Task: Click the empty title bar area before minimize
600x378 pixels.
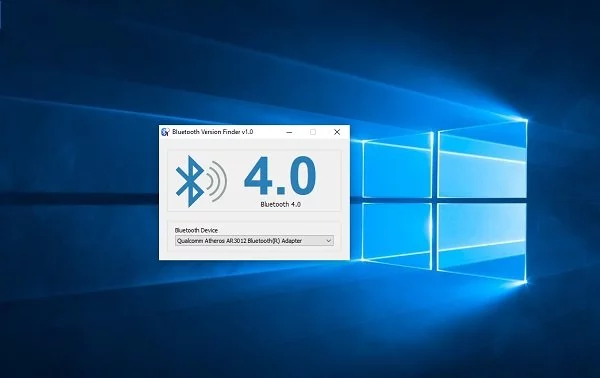Action: (267, 132)
